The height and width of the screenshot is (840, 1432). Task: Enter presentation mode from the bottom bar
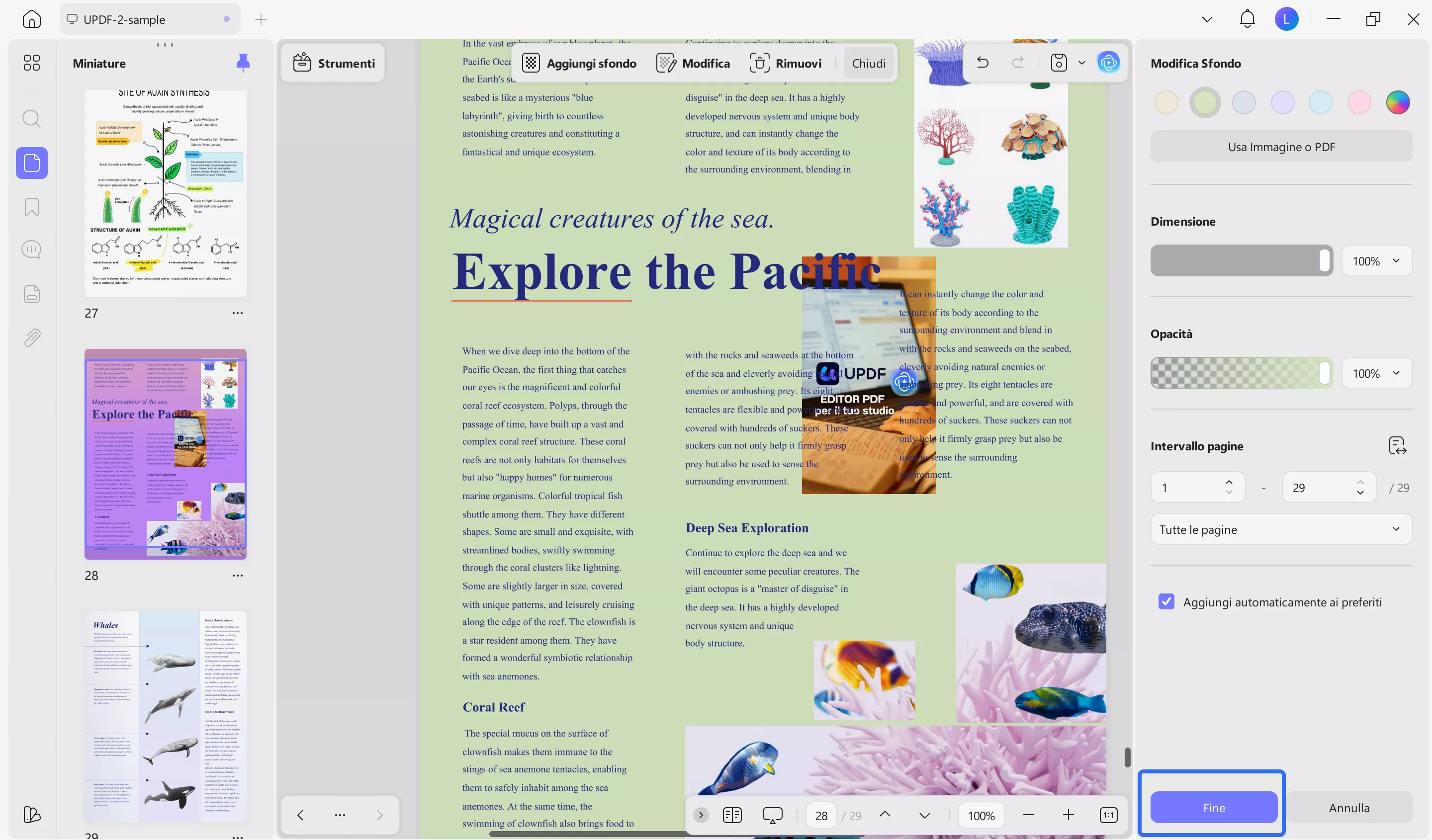pos(772,815)
